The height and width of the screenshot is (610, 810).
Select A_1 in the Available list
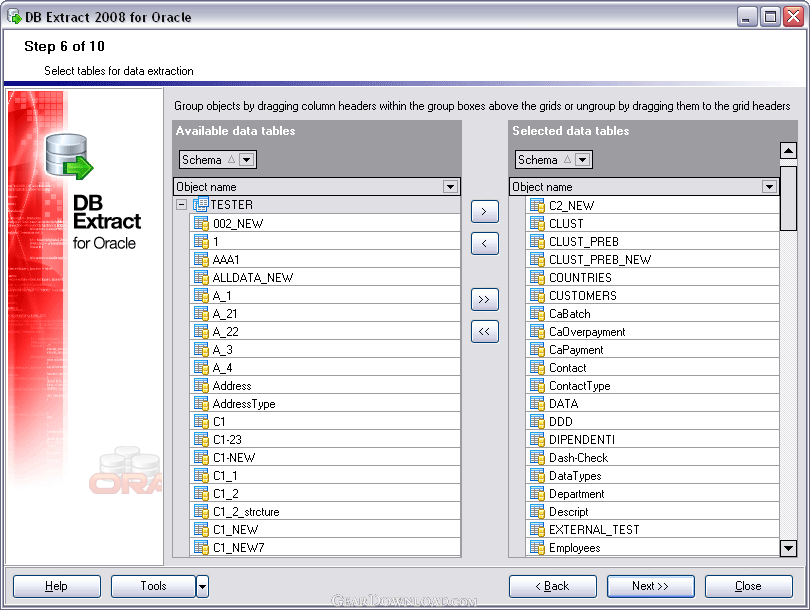pyautogui.click(x=325, y=295)
